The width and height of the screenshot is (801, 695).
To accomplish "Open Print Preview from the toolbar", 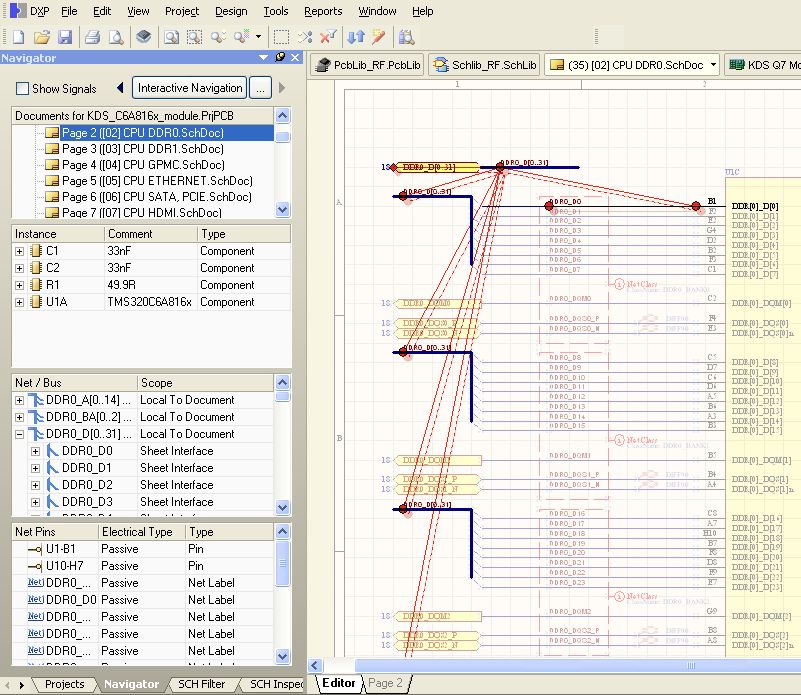I will coord(118,36).
